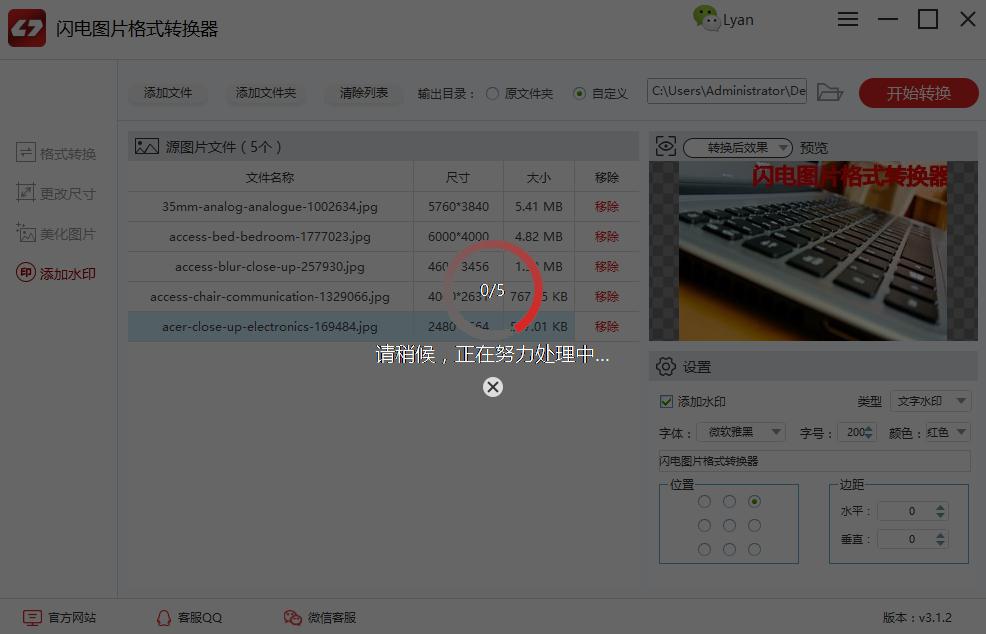Image resolution: width=986 pixels, height=634 pixels.
Task: Click the keyboard preview image
Action: click(813, 251)
